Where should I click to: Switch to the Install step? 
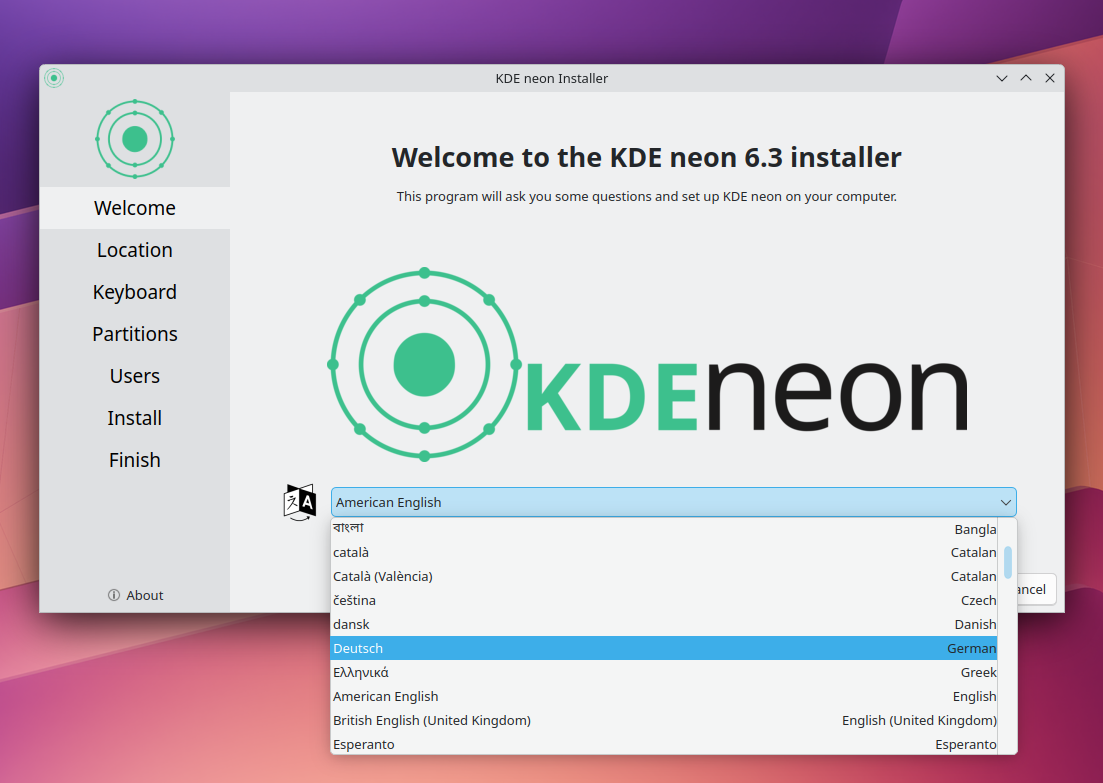tap(134, 418)
